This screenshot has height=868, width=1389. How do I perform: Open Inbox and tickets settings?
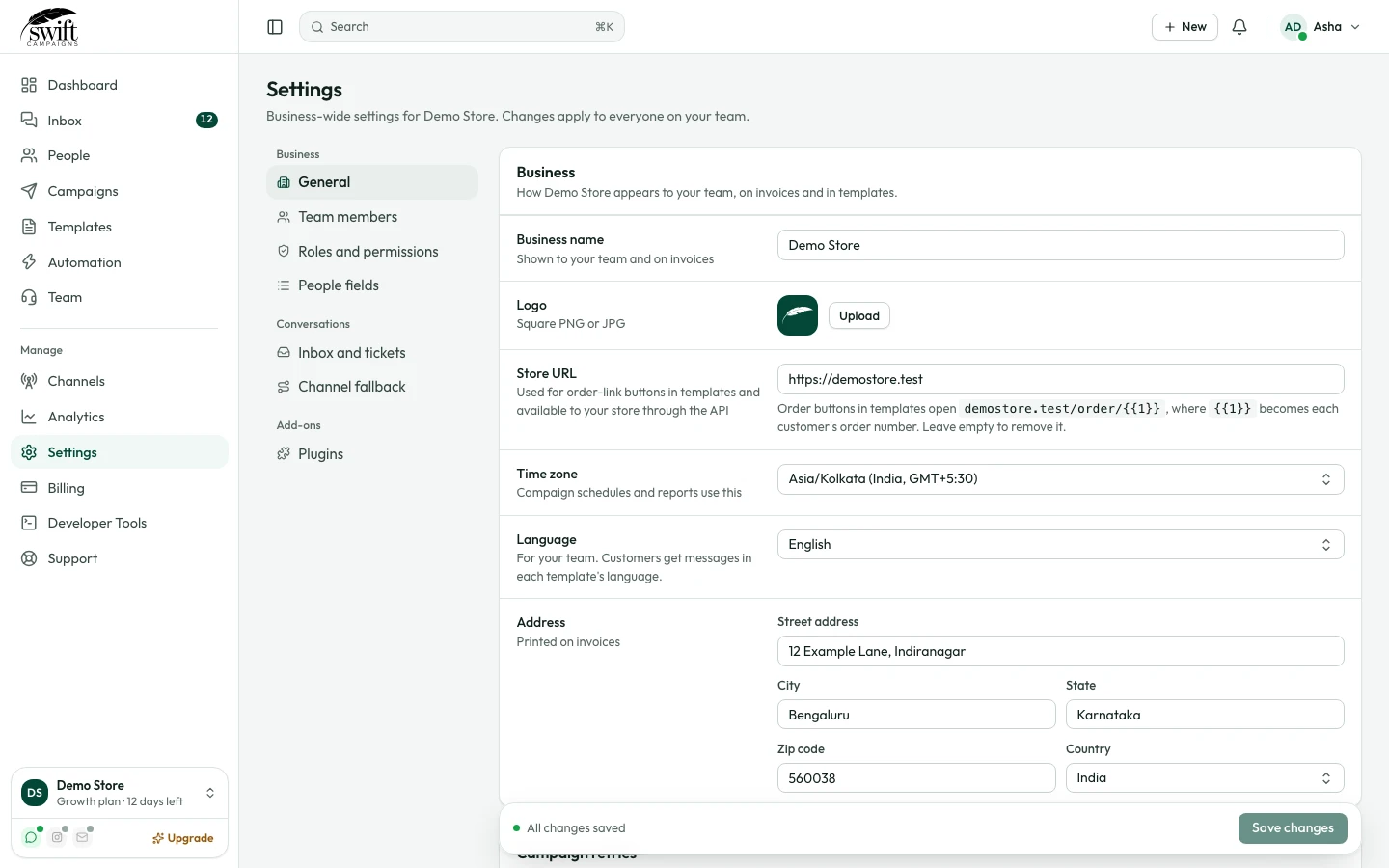pos(372,353)
